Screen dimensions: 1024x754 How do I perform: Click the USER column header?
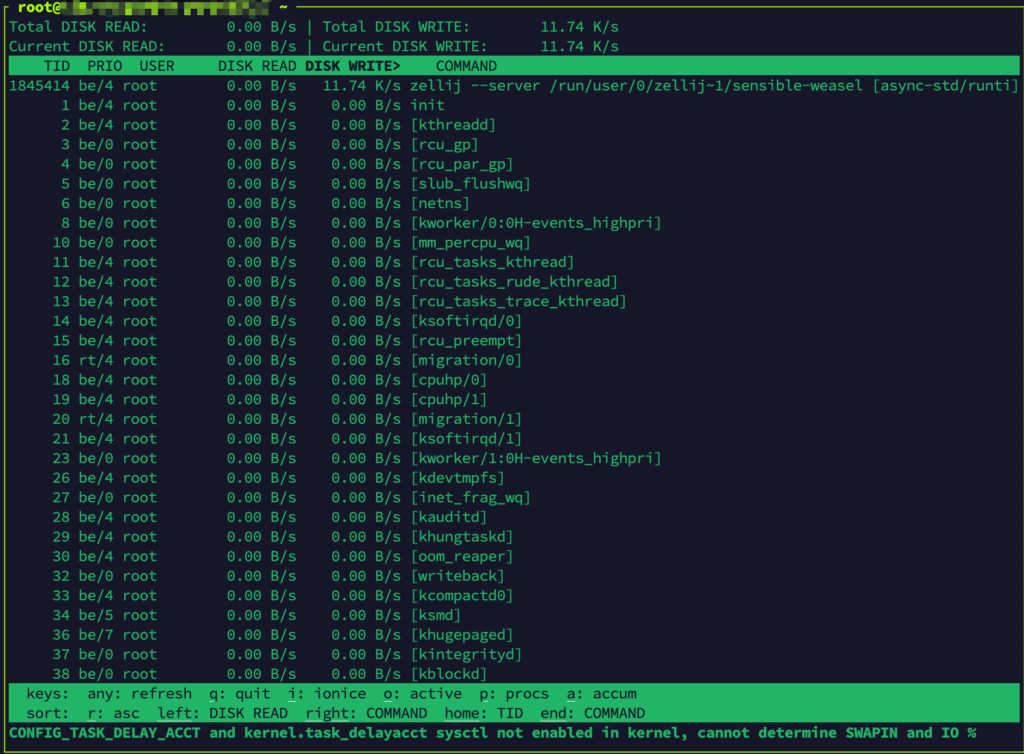click(x=157, y=66)
